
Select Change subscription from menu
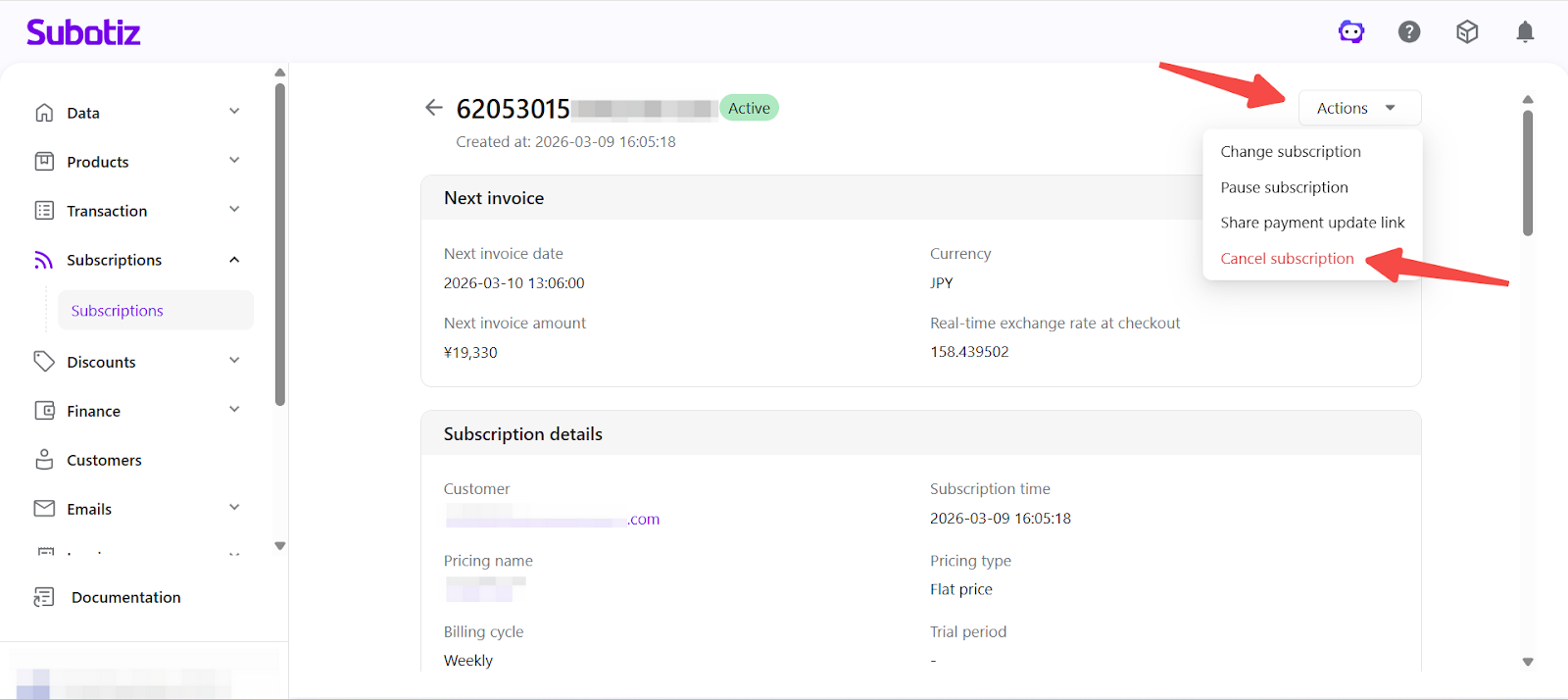pyautogui.click(x=1290, y=152)
